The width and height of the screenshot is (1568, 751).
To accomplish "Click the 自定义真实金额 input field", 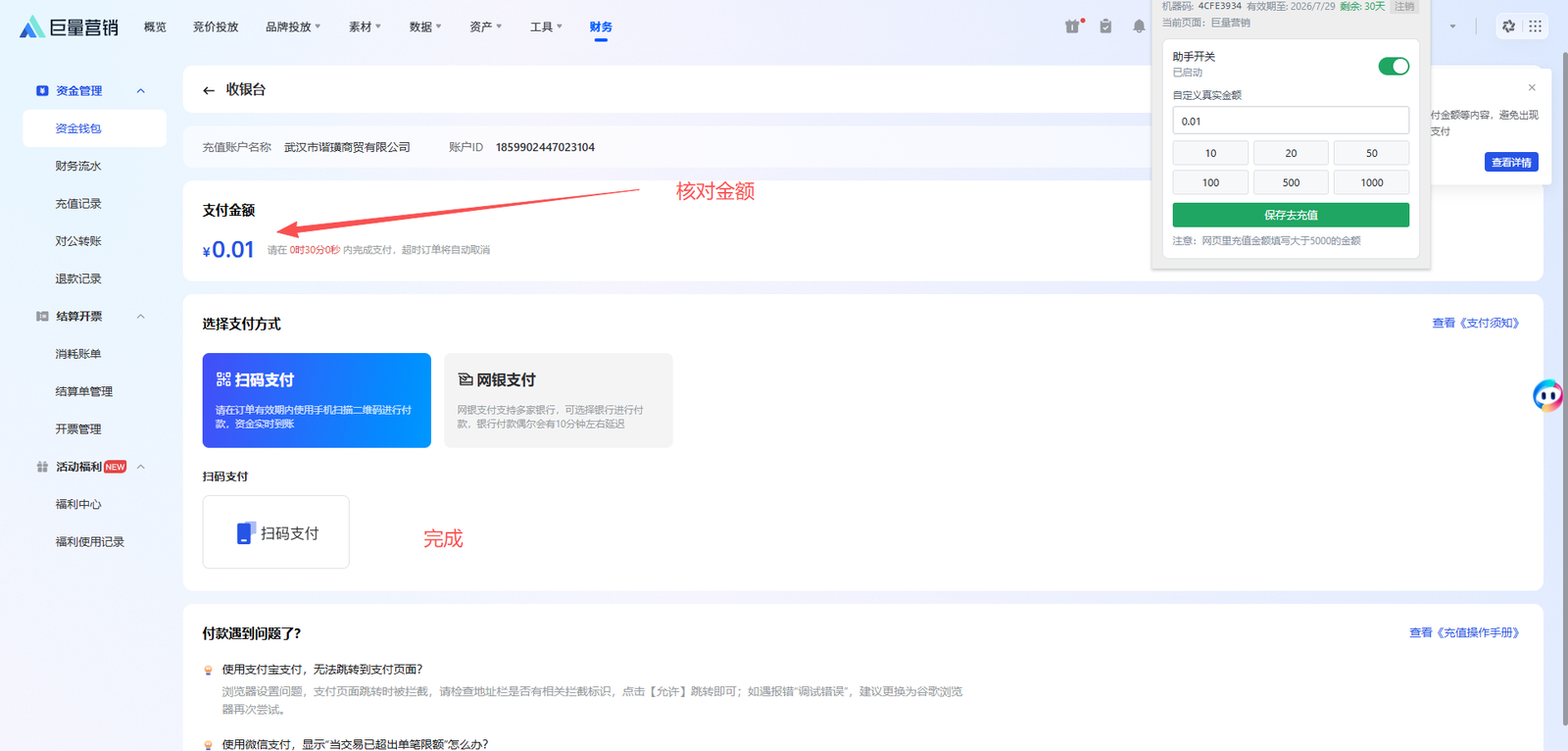I will [x=1291, y=121].
